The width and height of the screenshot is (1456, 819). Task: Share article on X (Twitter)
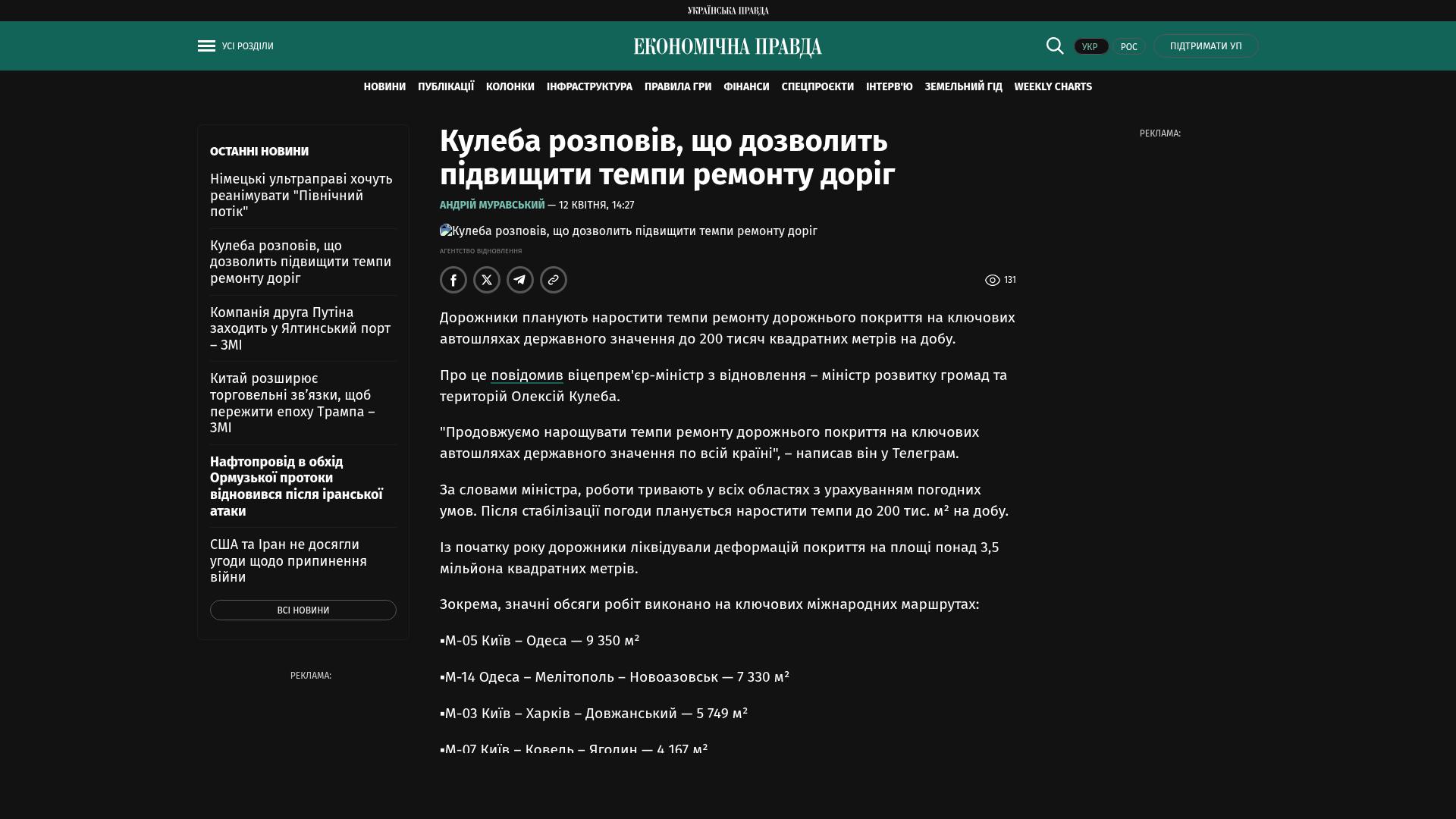[487, 280]
